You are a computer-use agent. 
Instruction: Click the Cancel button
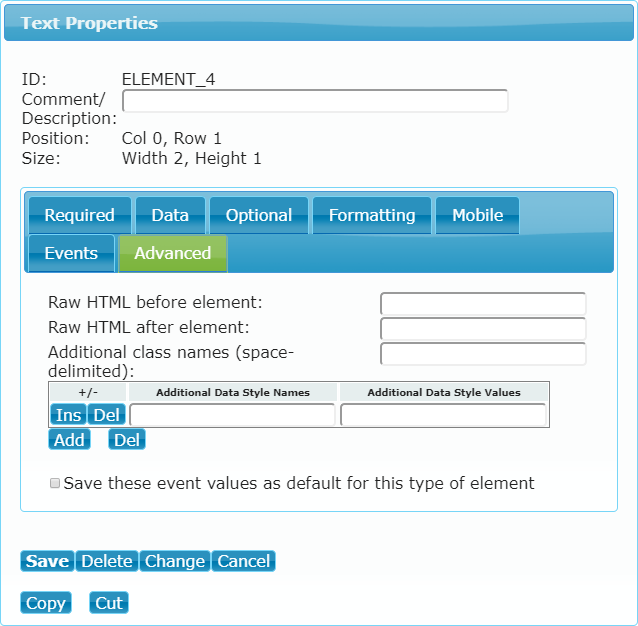[244, 561]
